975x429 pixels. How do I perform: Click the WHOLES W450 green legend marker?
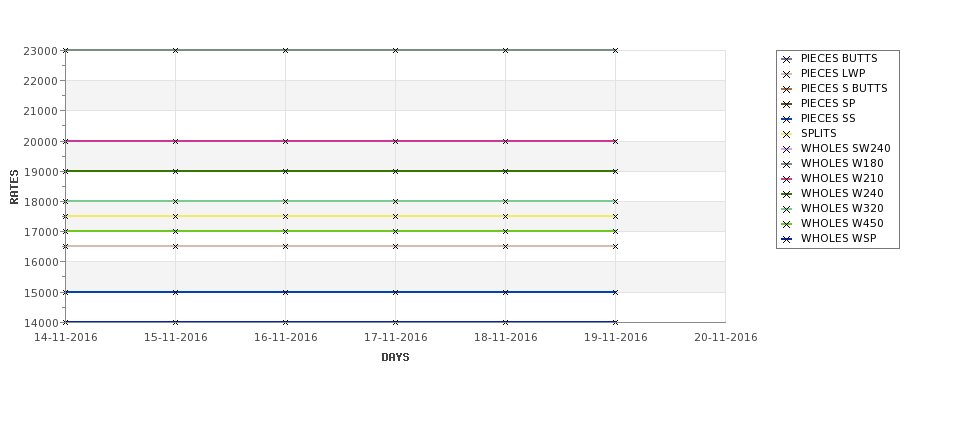[787, 224]
